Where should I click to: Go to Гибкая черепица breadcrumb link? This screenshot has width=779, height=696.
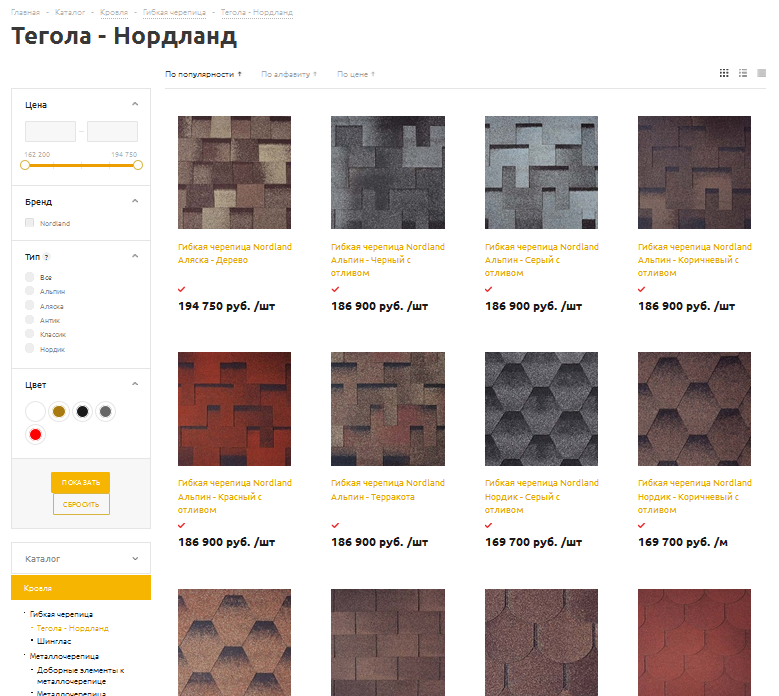174,12
